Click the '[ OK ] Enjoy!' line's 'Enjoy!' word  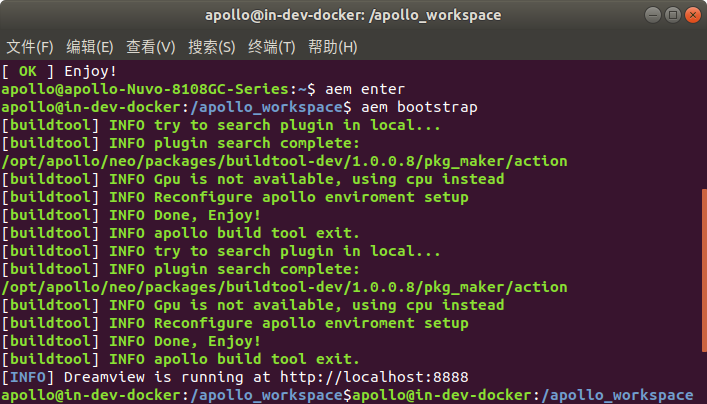(90, 72)
